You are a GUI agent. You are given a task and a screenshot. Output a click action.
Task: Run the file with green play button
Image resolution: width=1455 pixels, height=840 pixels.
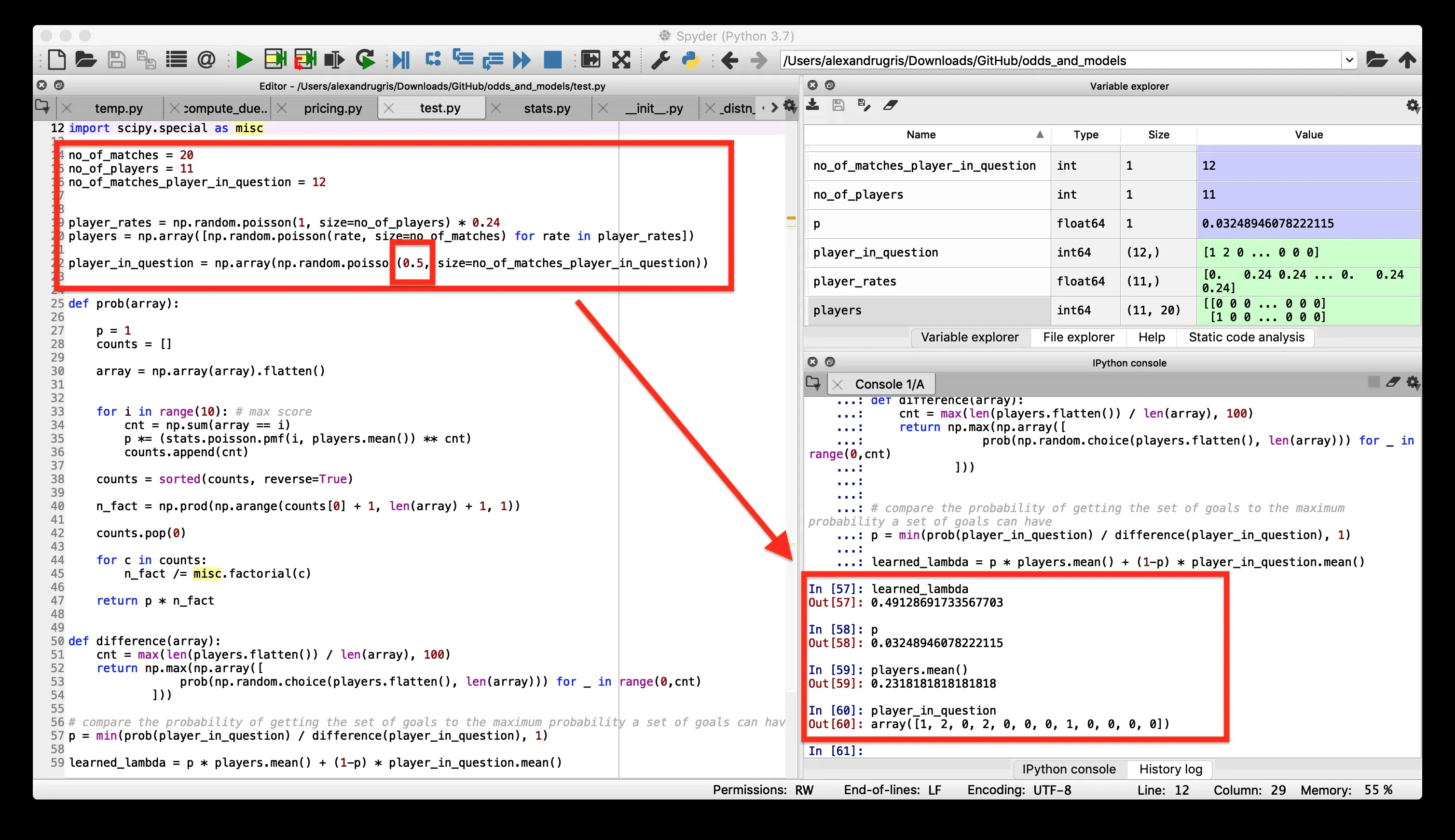pyautogui.click(x=244, y=59)
